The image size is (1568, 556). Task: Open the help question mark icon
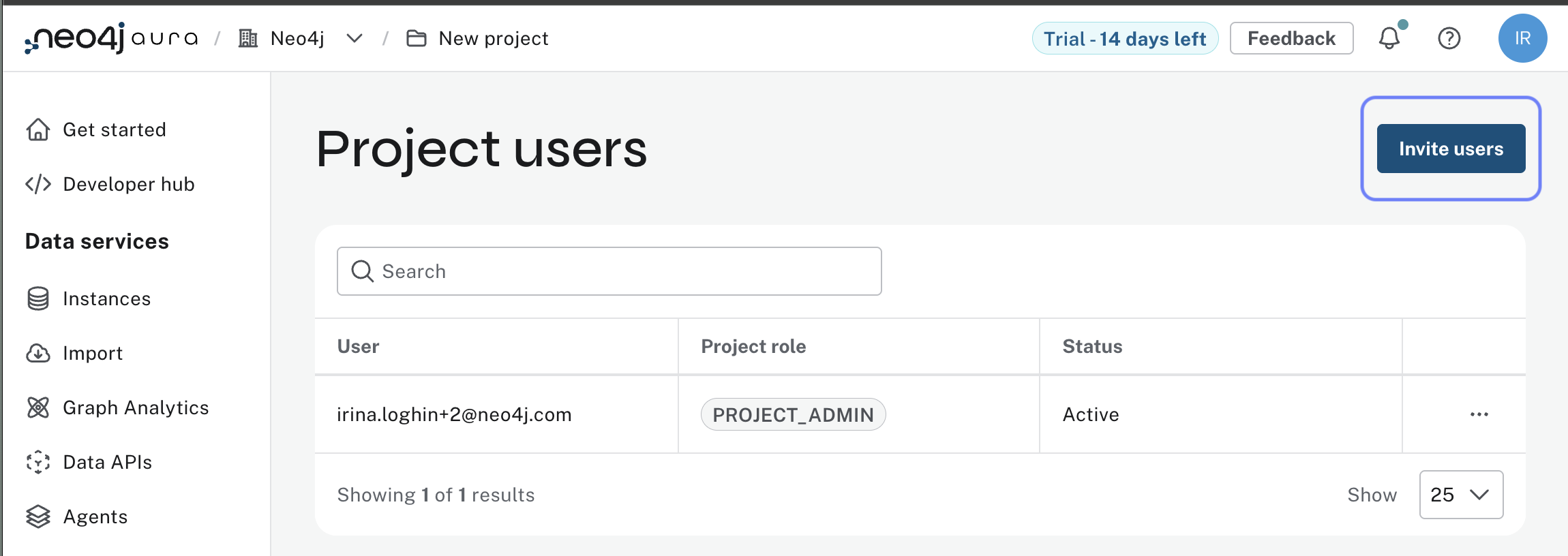(1449, 38)
